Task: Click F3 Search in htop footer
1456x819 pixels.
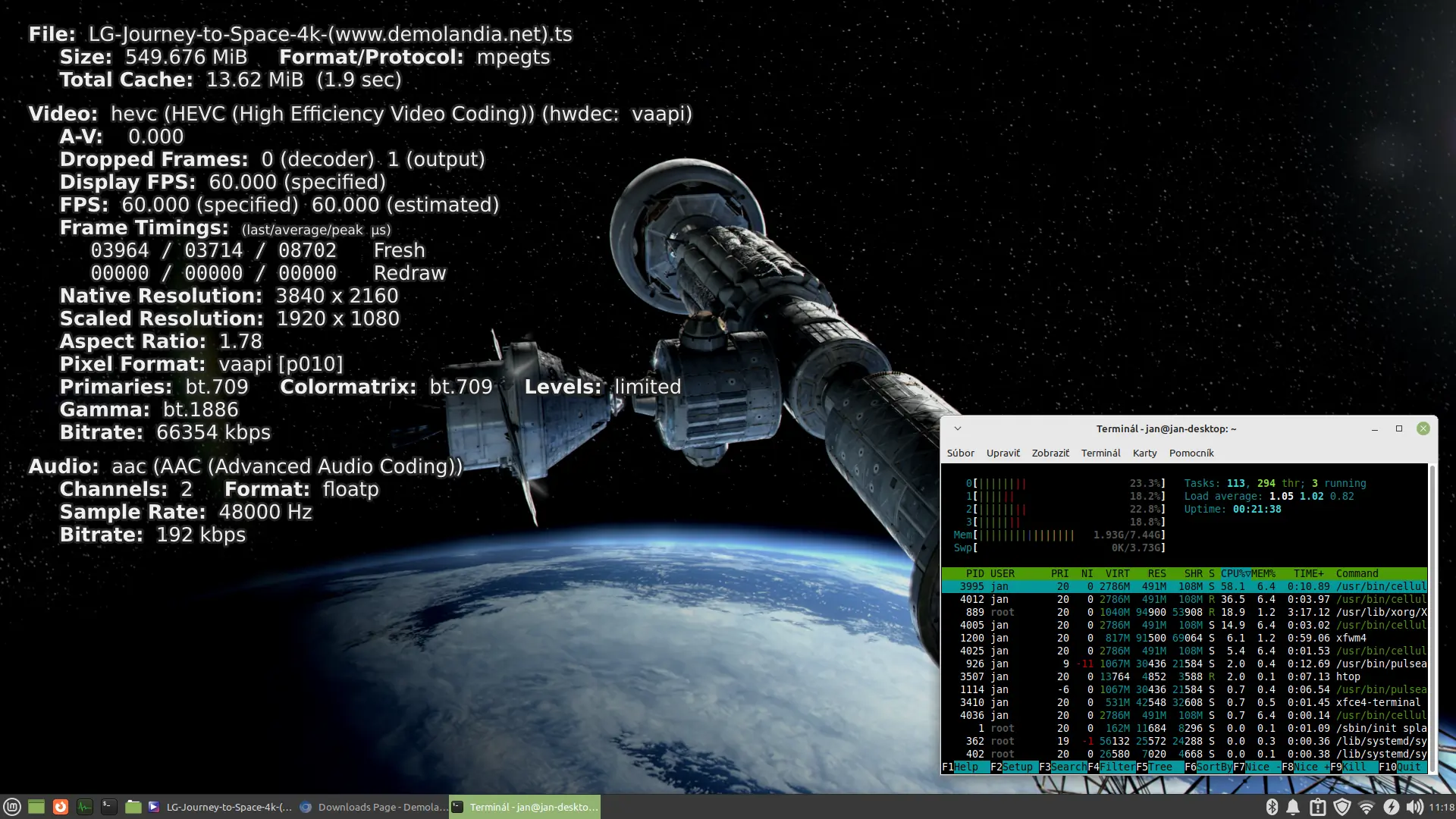Action: tap(1062, 767)
